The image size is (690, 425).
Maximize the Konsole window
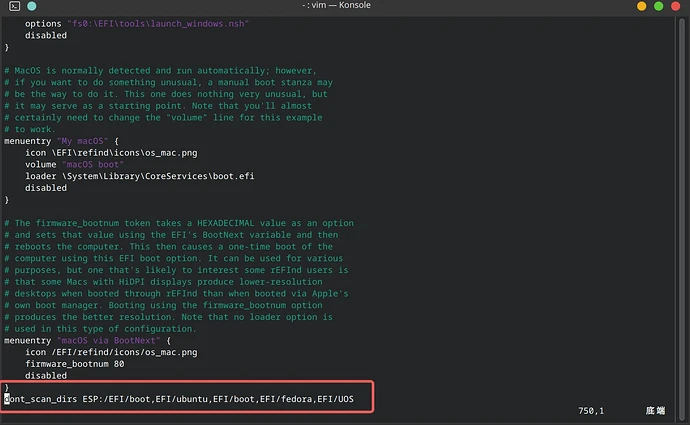coord(656,9)
